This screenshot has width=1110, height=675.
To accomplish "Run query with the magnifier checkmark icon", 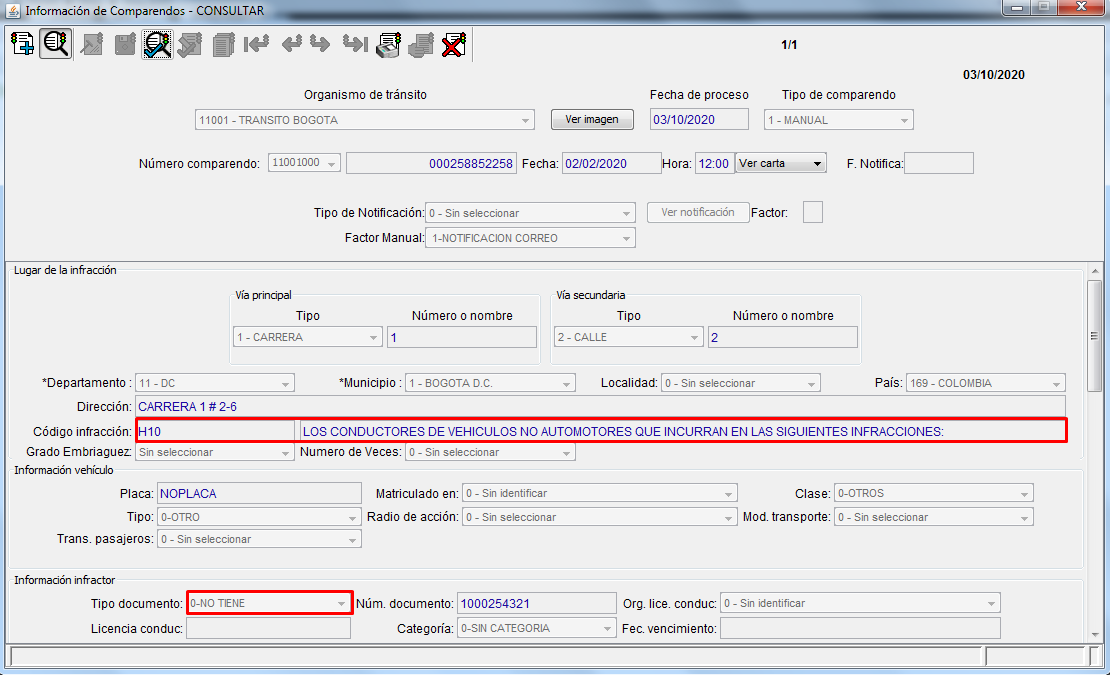I will coord(157,44).
